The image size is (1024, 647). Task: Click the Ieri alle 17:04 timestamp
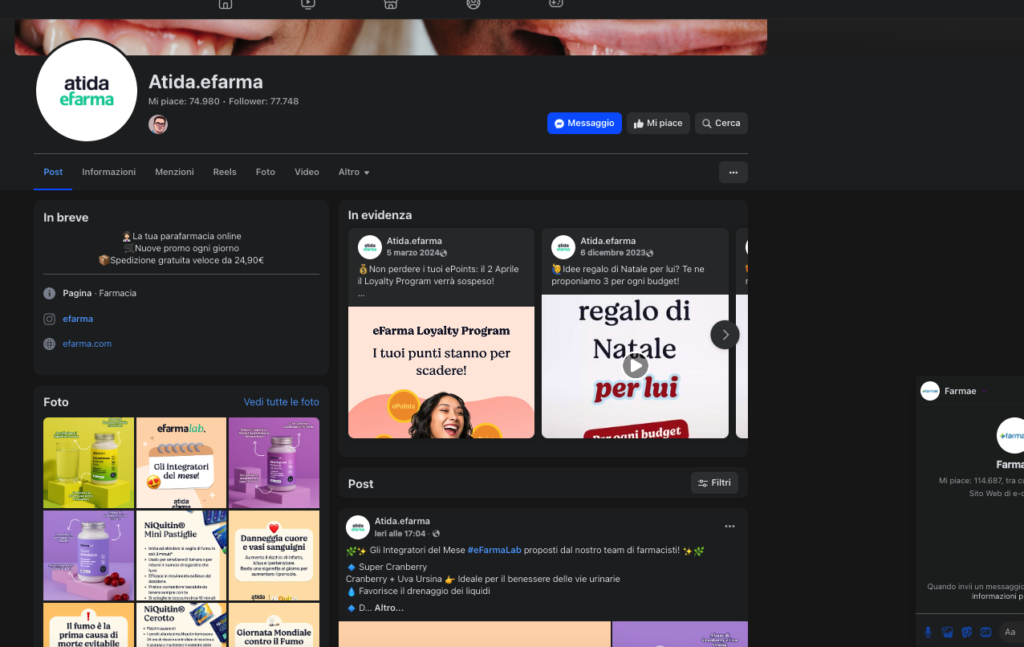[x=400, y=533]
